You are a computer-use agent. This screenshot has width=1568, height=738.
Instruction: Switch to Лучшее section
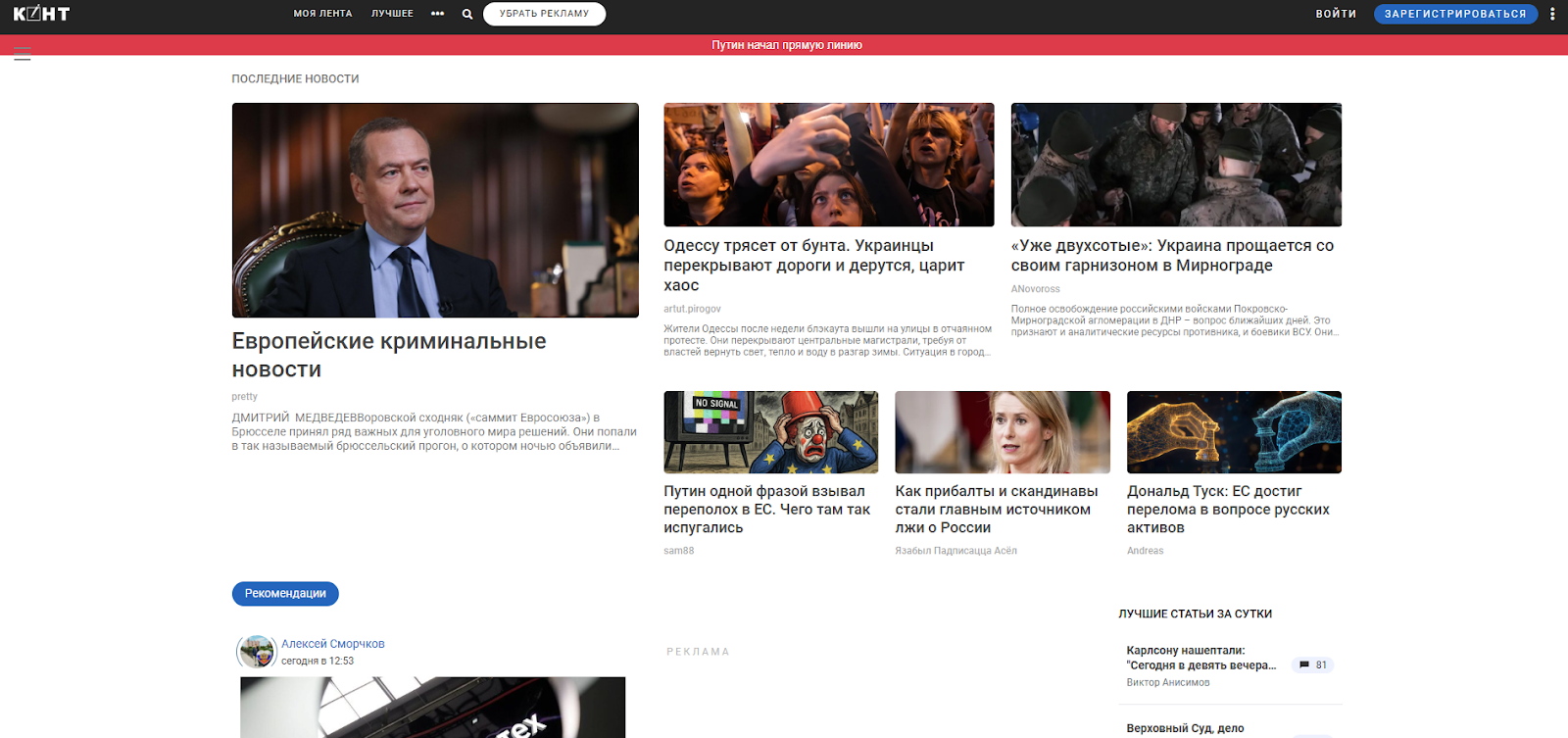[x=392, y=14]
